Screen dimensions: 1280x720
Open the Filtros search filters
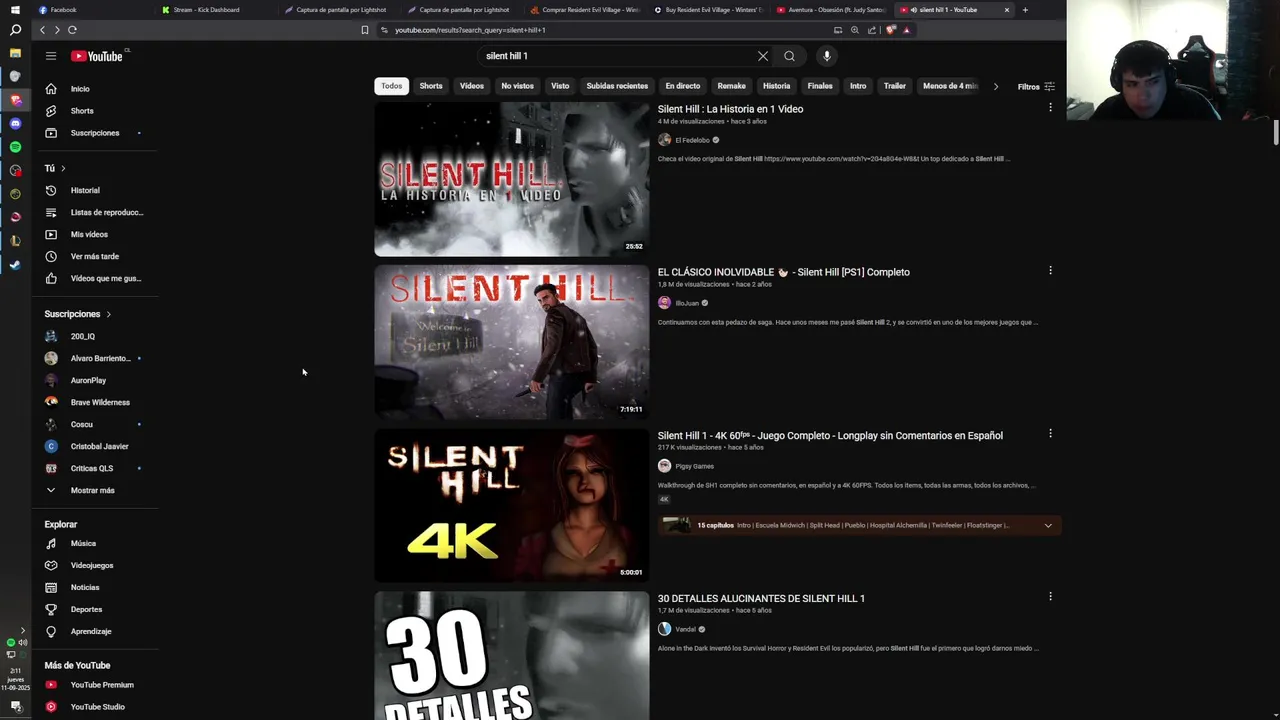[x=1036, y=87]
